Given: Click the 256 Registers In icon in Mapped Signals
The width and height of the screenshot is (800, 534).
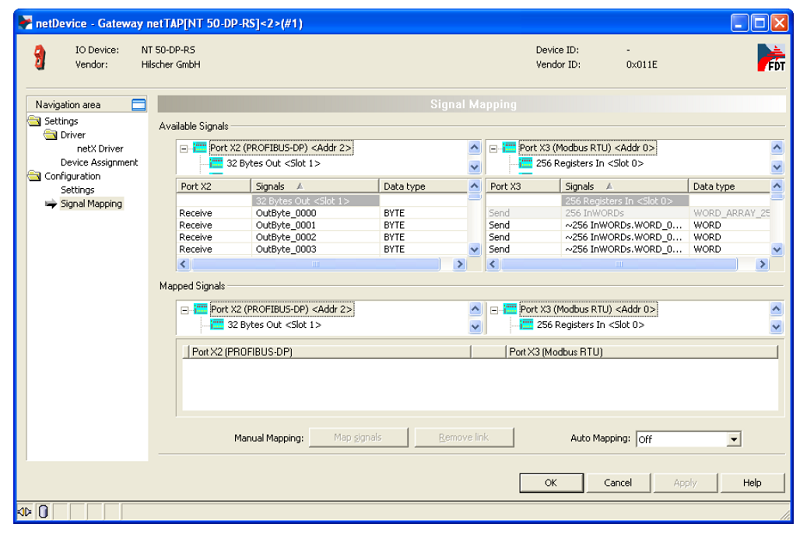Looking at the screenshot, I should [526, 324].
